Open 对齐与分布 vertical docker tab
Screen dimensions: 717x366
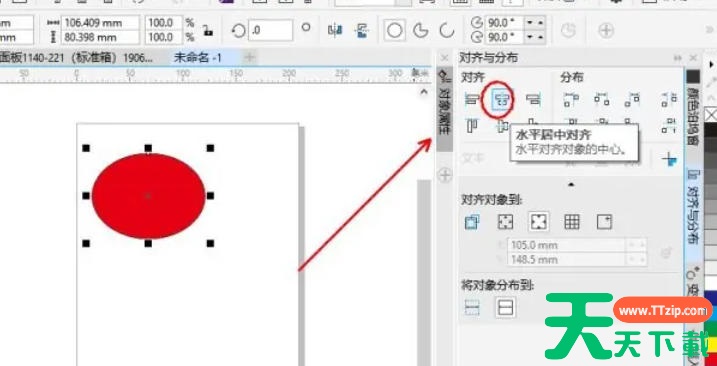click(x=694, y=207)
